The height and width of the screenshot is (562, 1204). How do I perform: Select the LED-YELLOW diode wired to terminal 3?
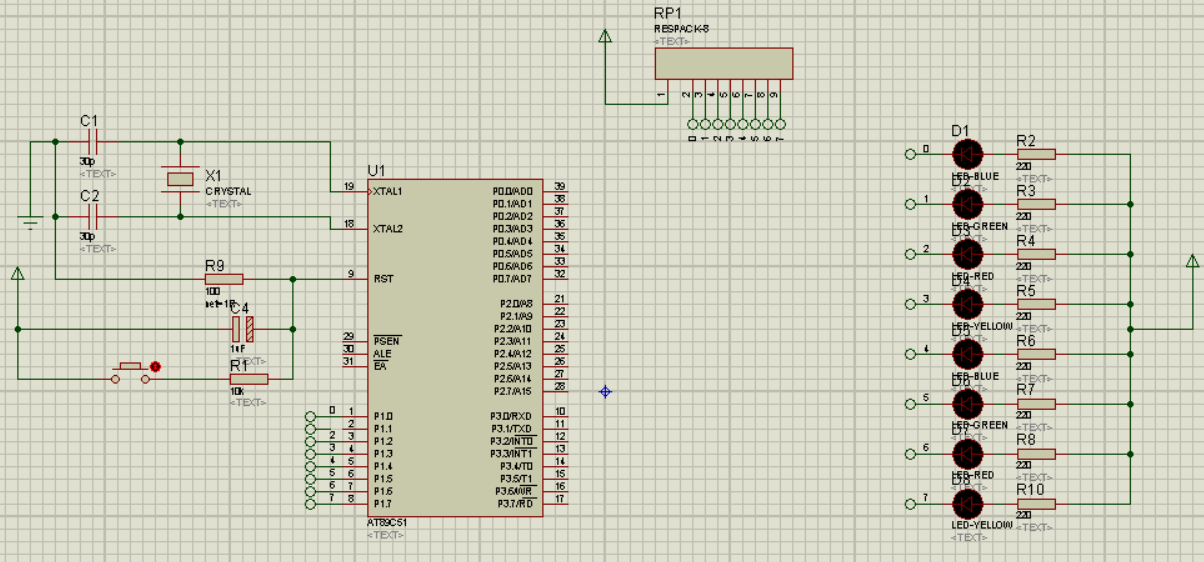967,304
